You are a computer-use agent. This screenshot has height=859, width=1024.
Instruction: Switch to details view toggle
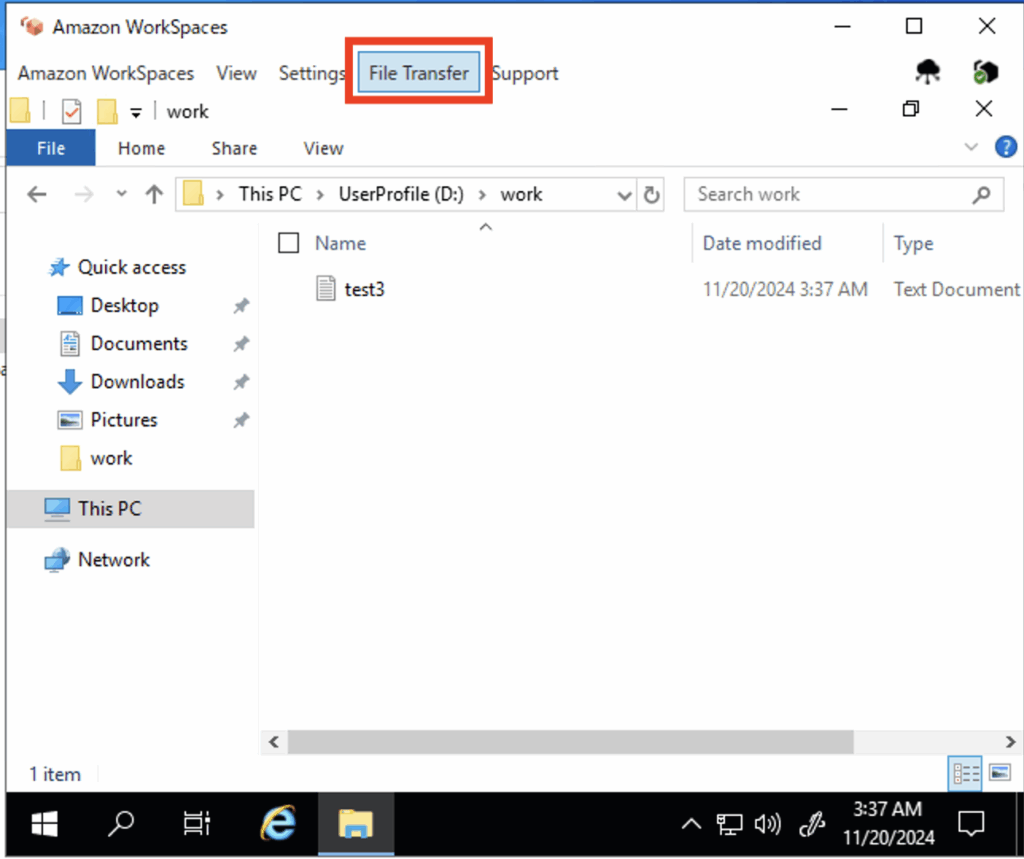pyautogui.click(x=966, y=772)
